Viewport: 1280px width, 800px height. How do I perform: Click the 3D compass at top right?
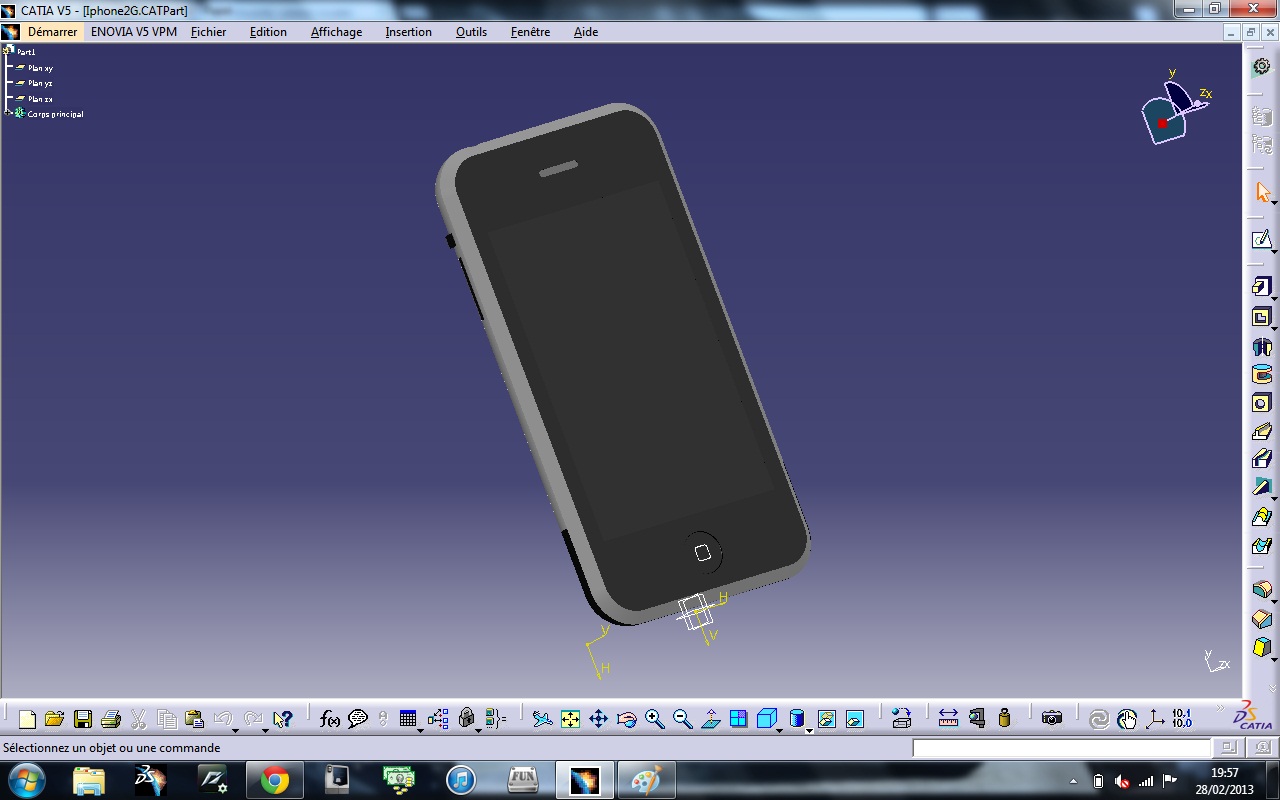click(x=1175, y=108)
